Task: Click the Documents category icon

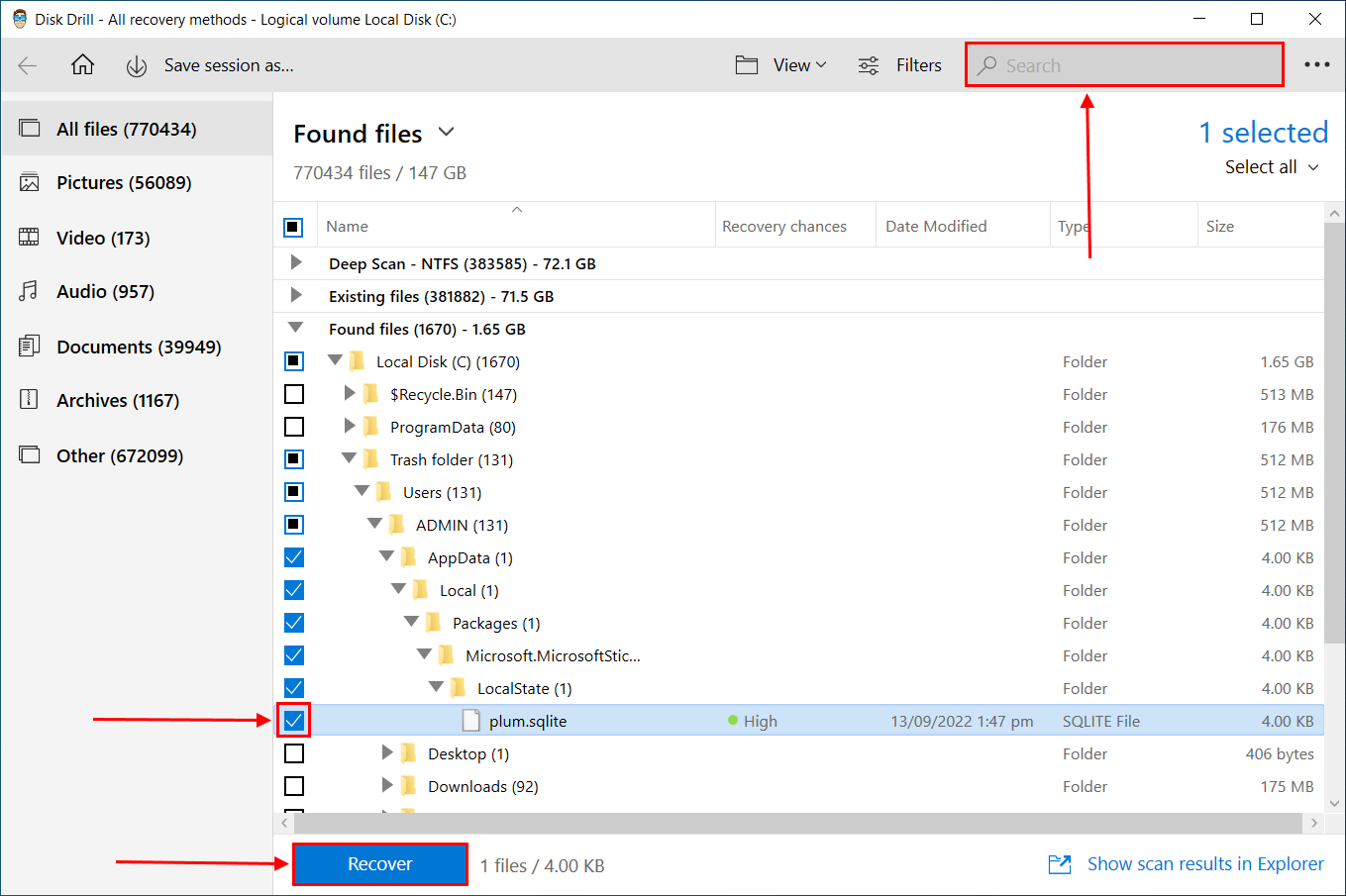Action: tap(30, 347)
